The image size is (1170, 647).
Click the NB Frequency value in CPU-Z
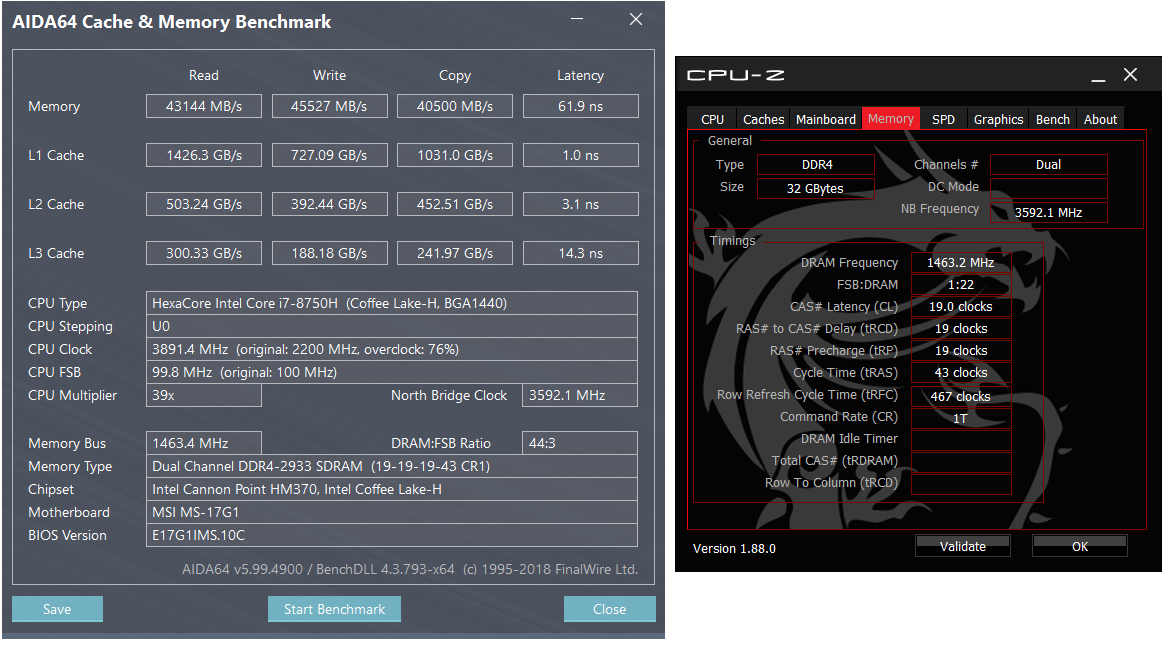(1048, 212)
